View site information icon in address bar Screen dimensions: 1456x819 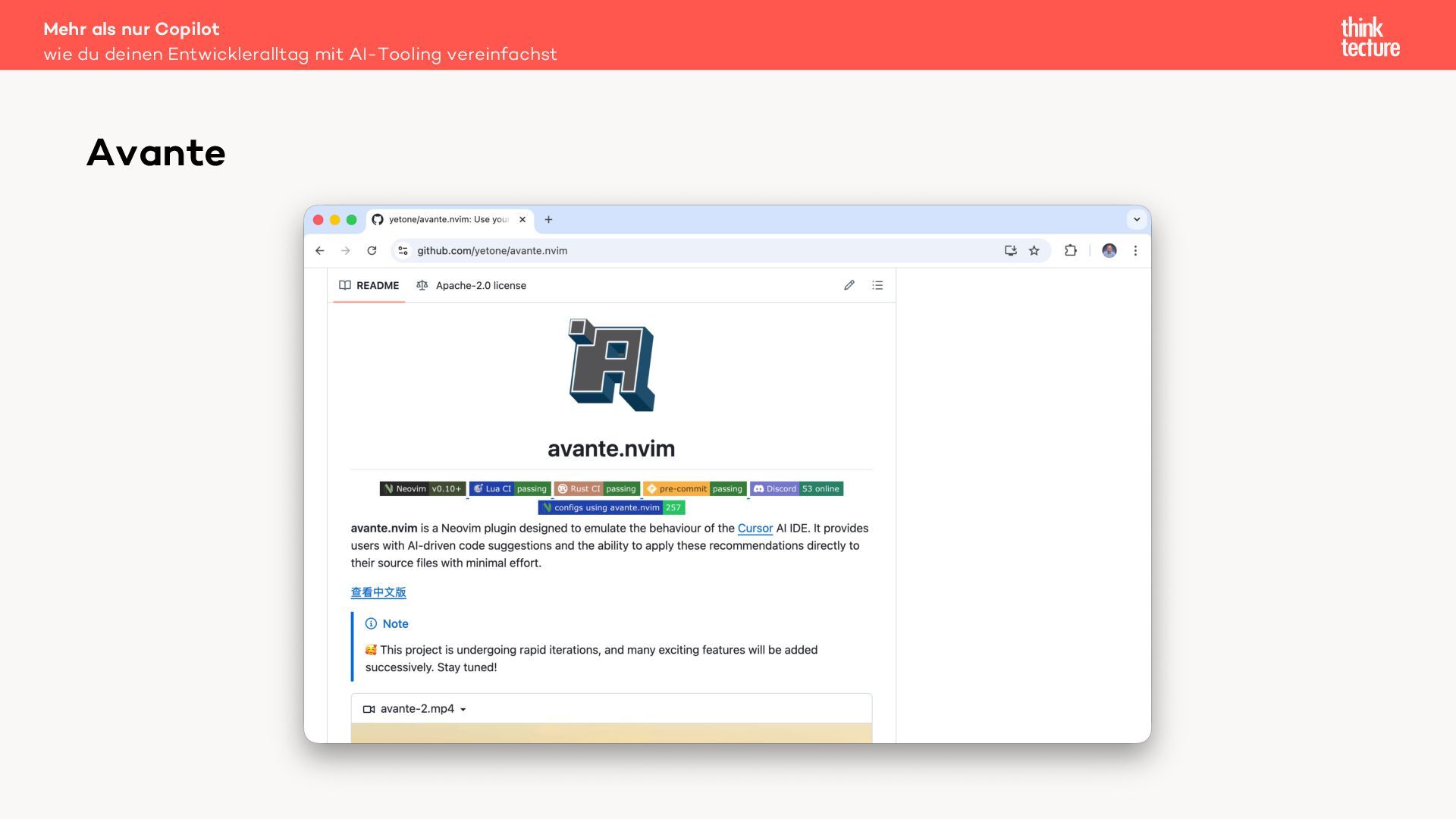(x=403, y=251)
